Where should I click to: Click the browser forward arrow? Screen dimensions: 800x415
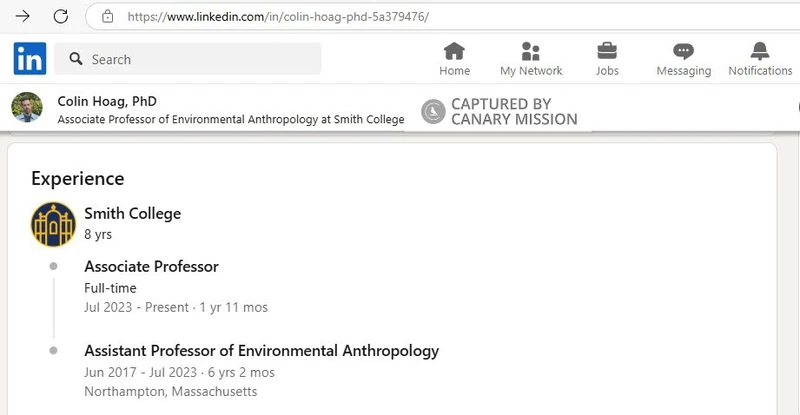[x=22, y=16]
